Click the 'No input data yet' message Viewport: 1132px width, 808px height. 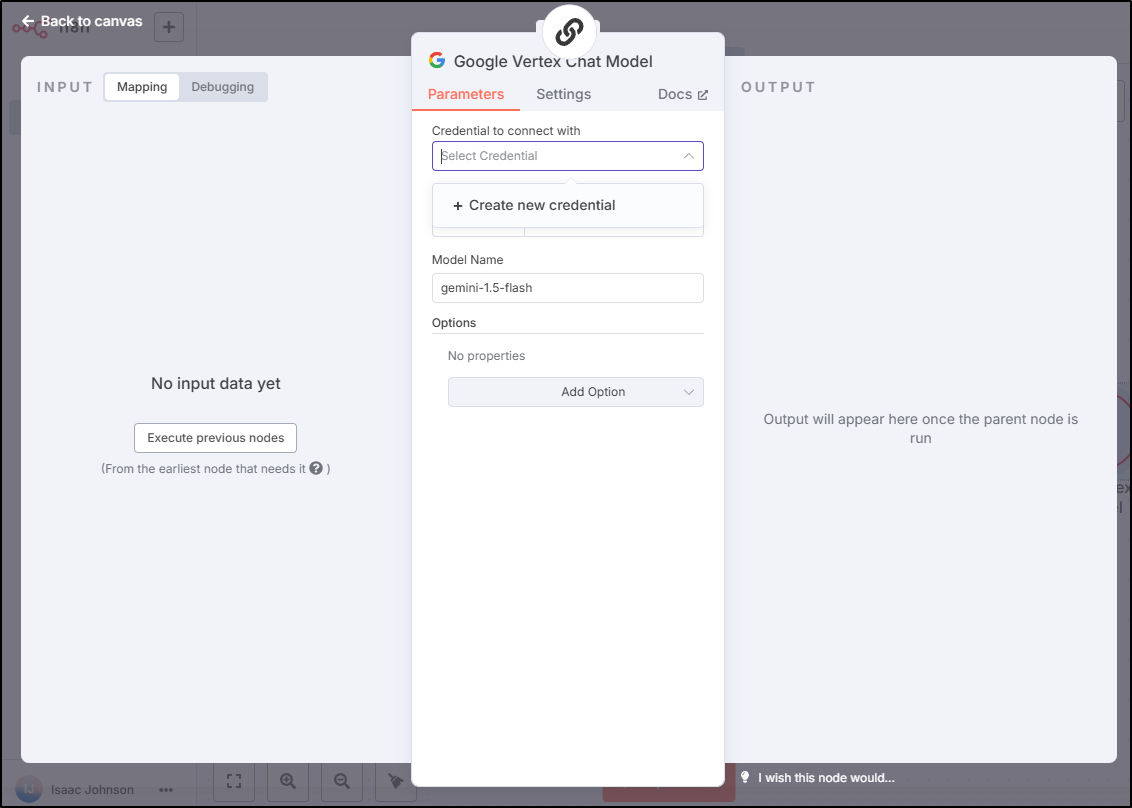click(216, 383)
